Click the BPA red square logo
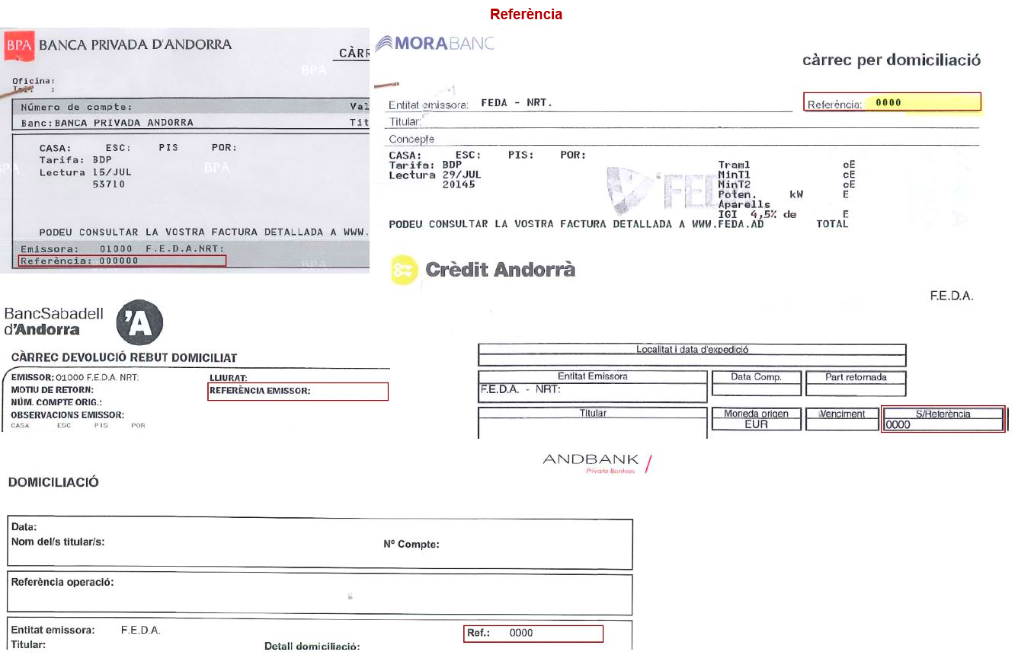Image resolution: width=1013 pixels, height=654 pixels. [x=20, y=45]
